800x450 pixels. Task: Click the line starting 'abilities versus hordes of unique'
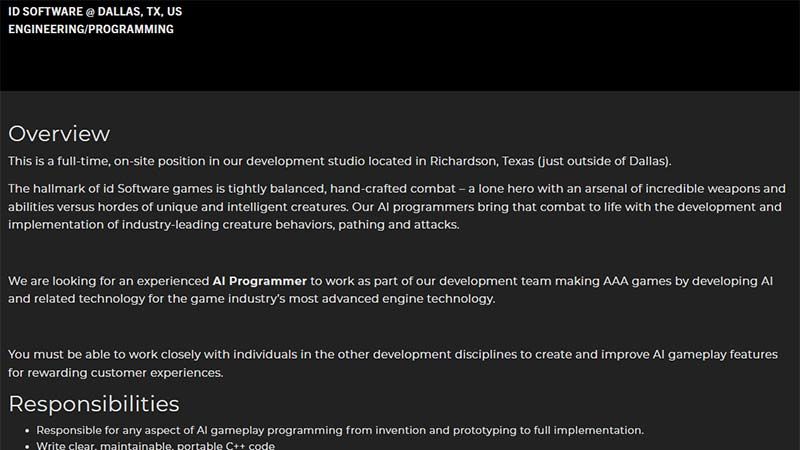click(394, 207)
